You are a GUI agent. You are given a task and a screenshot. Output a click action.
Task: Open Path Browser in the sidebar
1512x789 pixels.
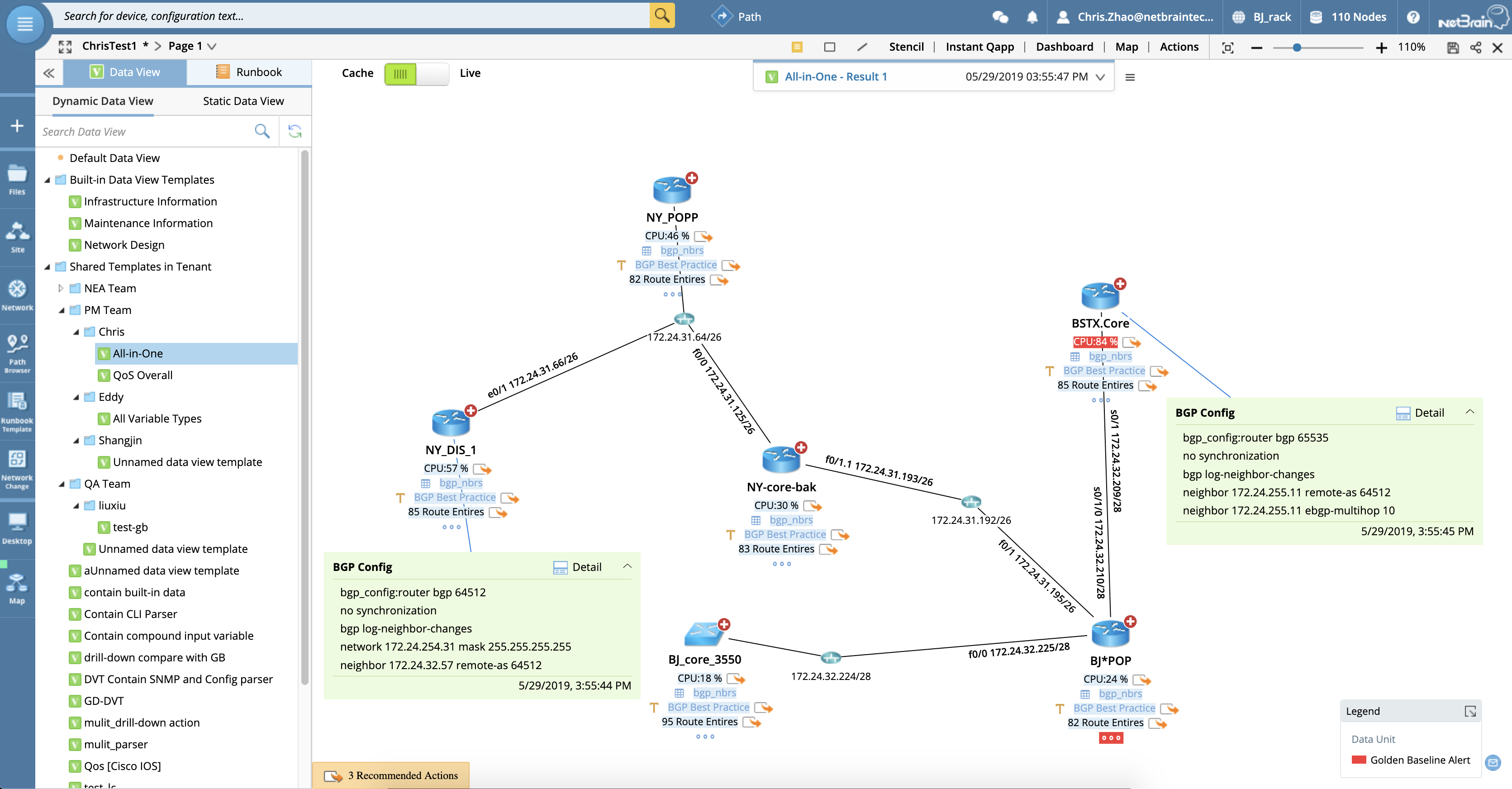click(17, 353)
